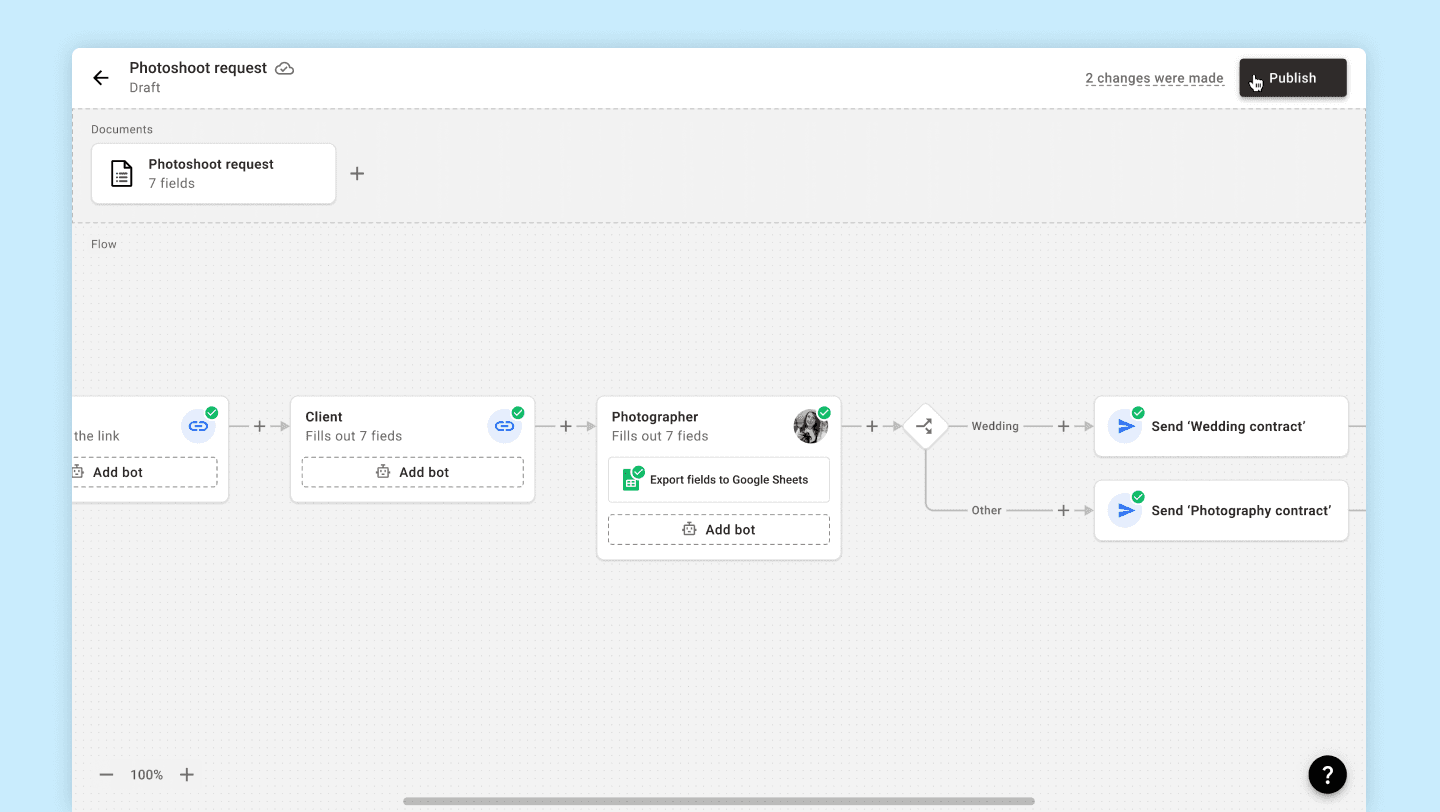This screenshot has width=1440, height=812.
Task: Add a new document with the plus icon
Action: tap(357, 174)
